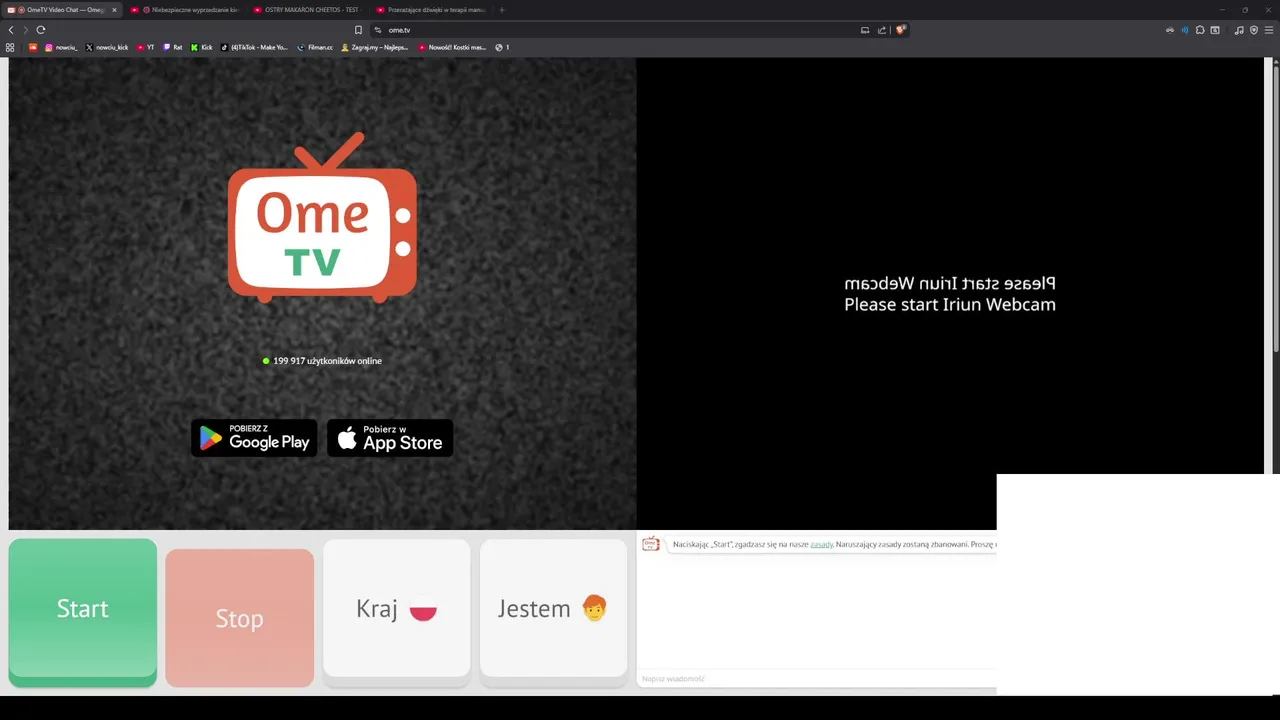1280x720 pixels.
Task: Open the TikTok Make Your Day bookmark
Action: point(254,47)
